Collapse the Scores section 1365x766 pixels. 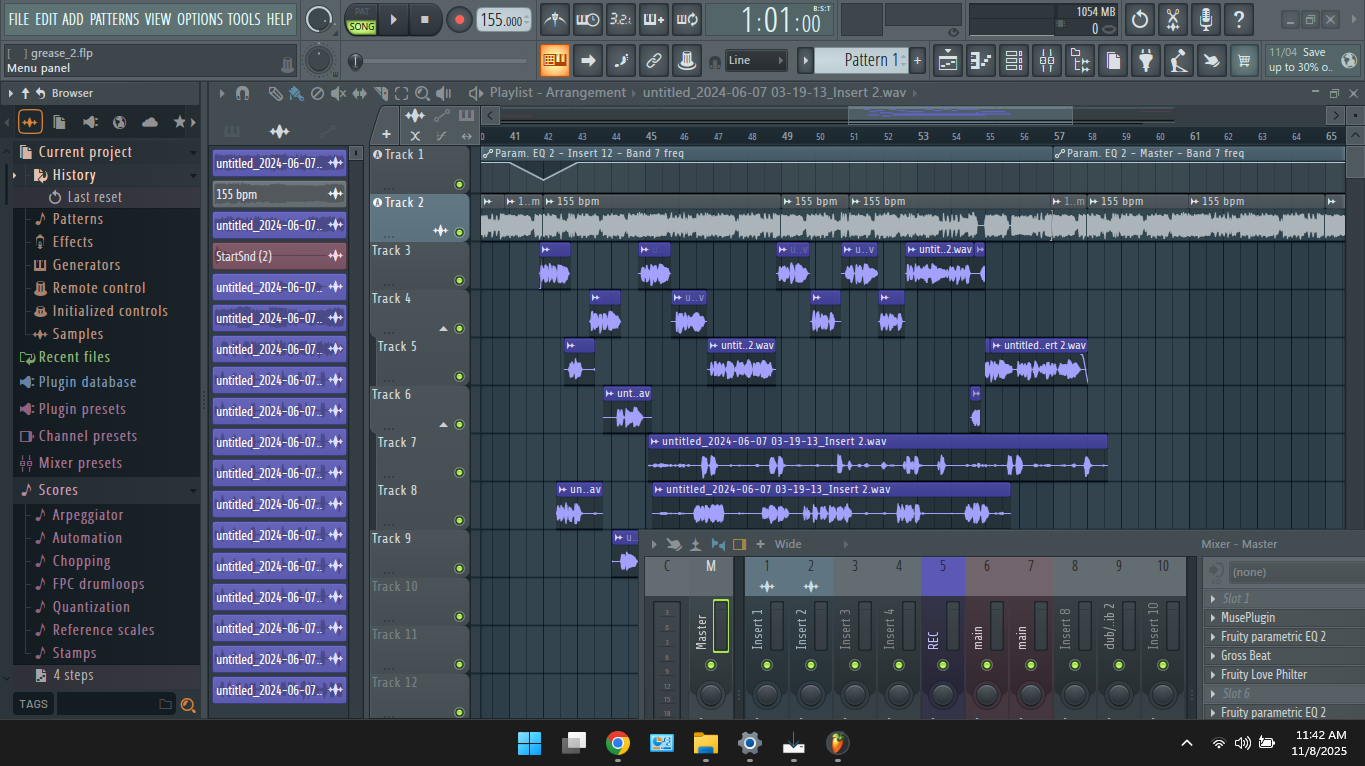[192, 490]
